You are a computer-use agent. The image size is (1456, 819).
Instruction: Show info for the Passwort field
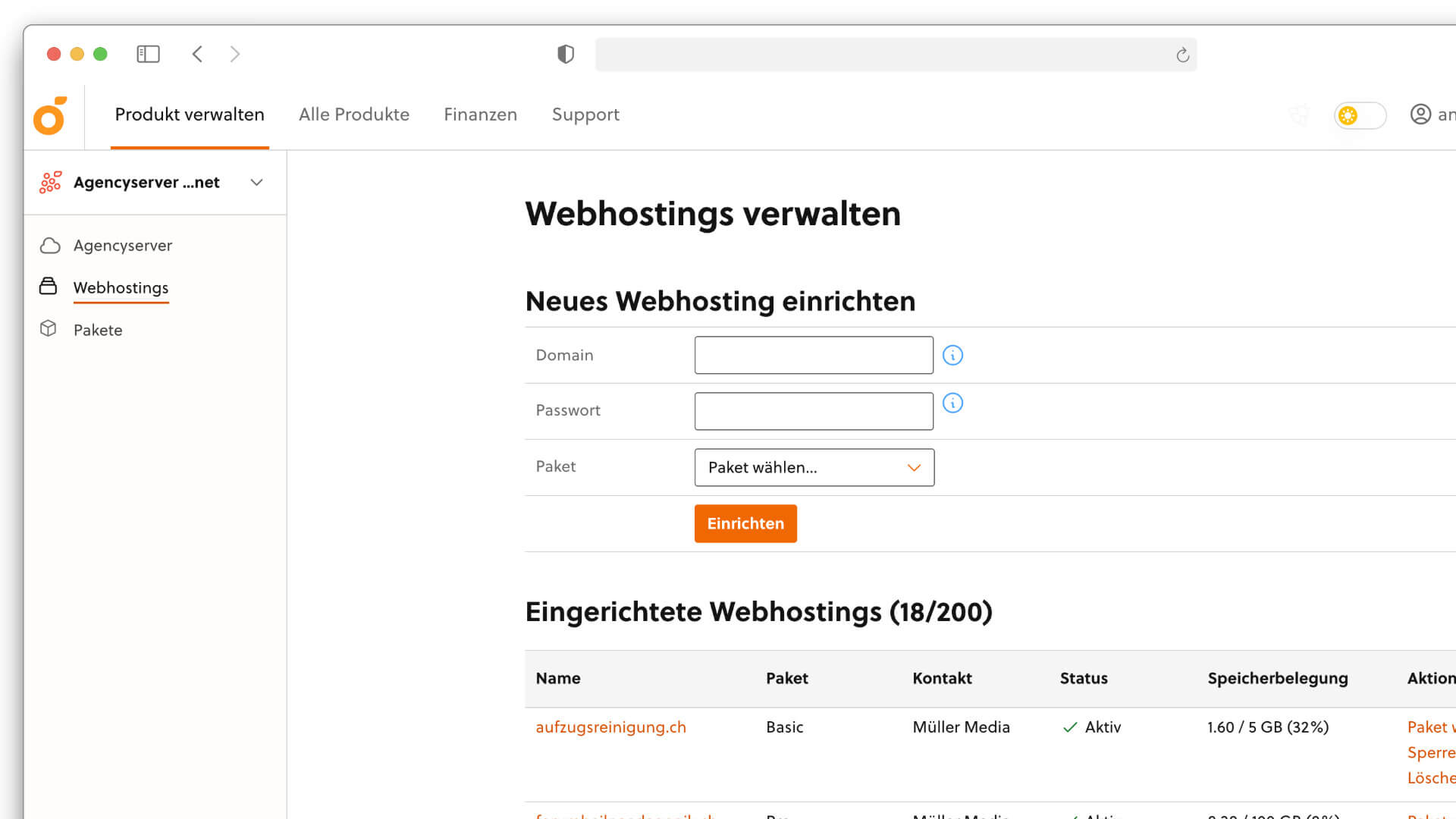click(952, 403)
